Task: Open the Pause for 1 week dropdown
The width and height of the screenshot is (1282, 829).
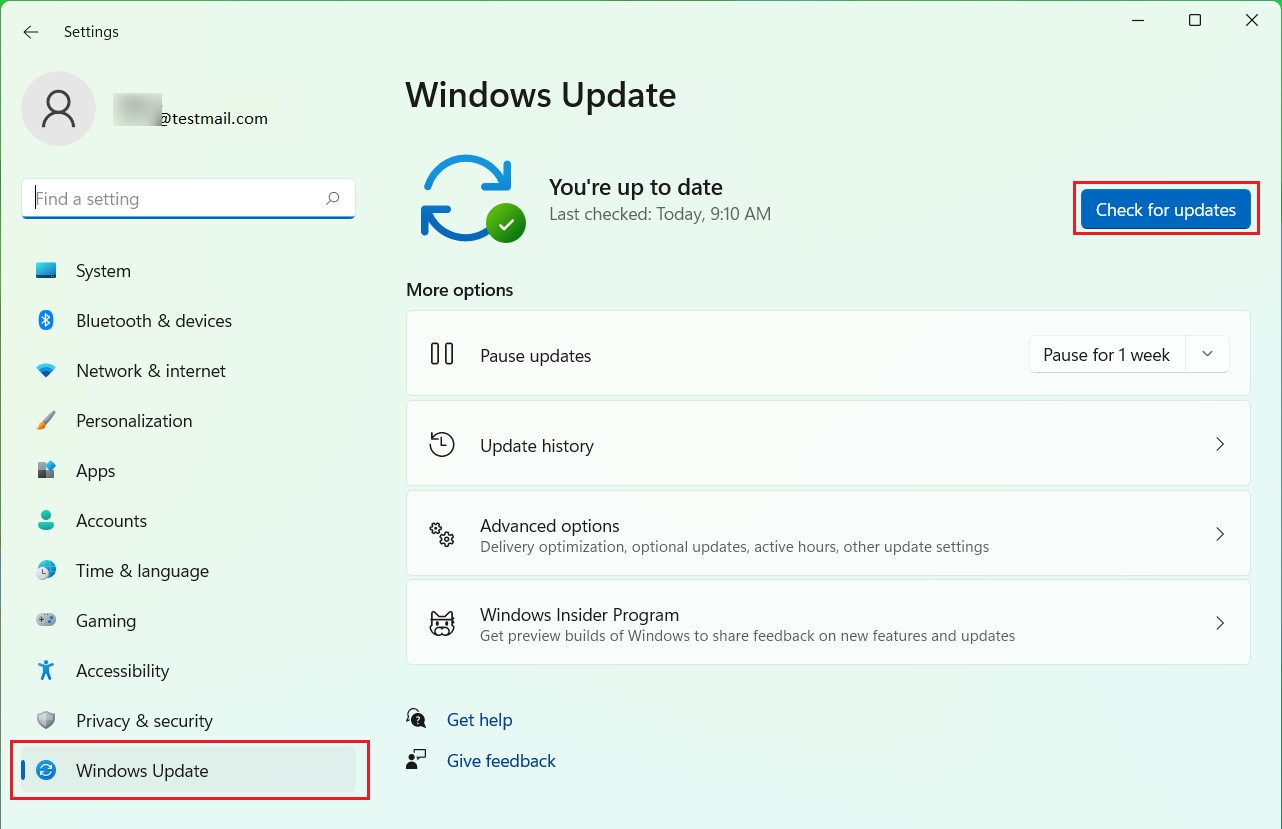Action: (x=1207, y=353)
